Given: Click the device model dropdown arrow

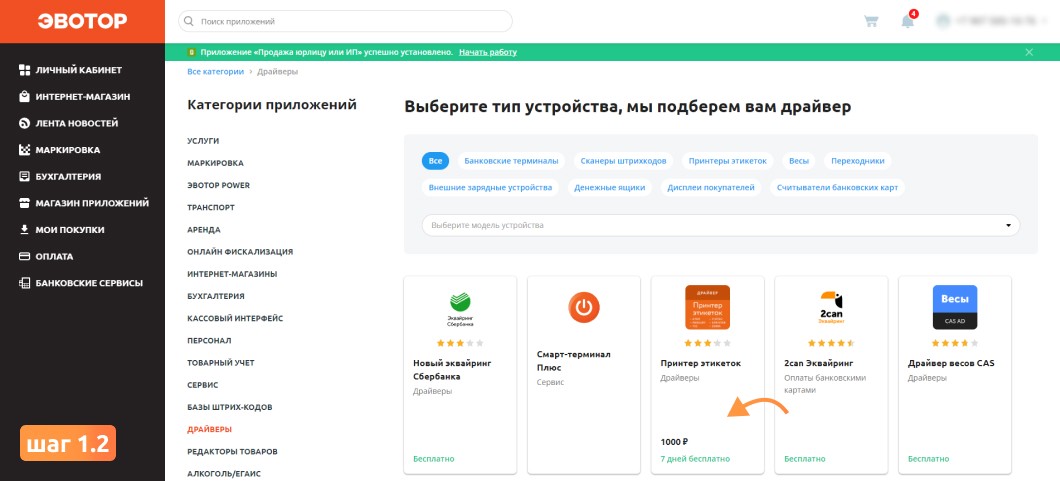Looking at the screenshot, I should tap(1008, 225).
